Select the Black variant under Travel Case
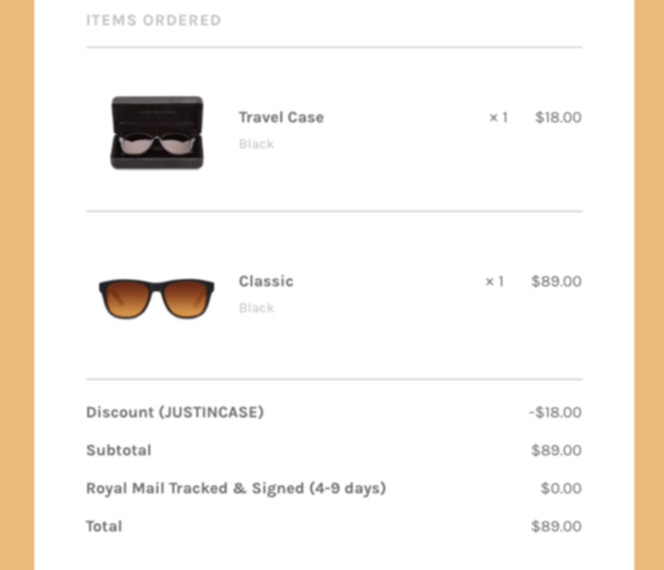This screenshot has width=664, height=570. click(x=256, y=144)
